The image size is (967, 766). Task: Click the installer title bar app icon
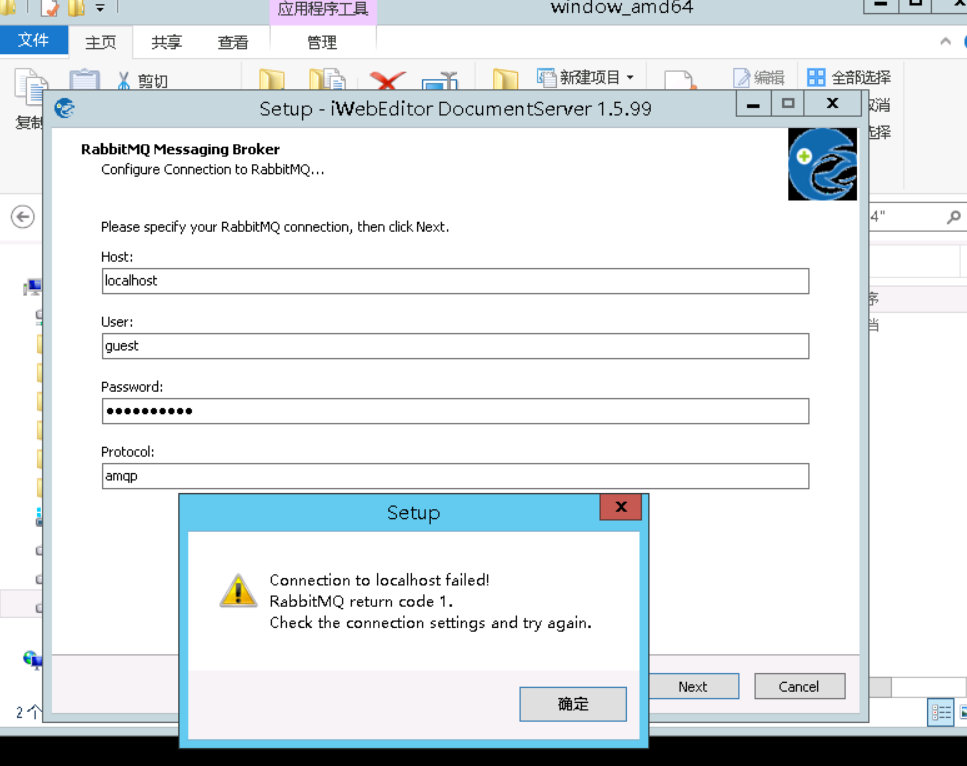(x=65, y=109)
